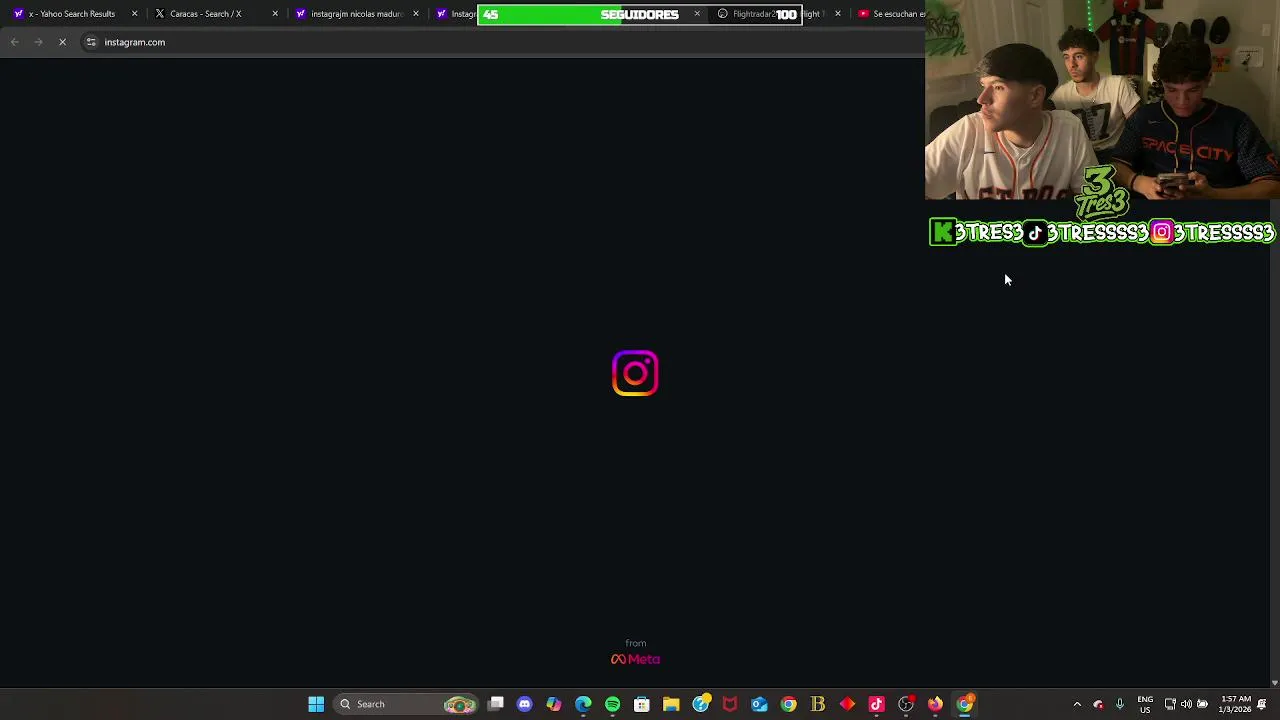Open the Copilot taskbar icon

pos(554,704)
